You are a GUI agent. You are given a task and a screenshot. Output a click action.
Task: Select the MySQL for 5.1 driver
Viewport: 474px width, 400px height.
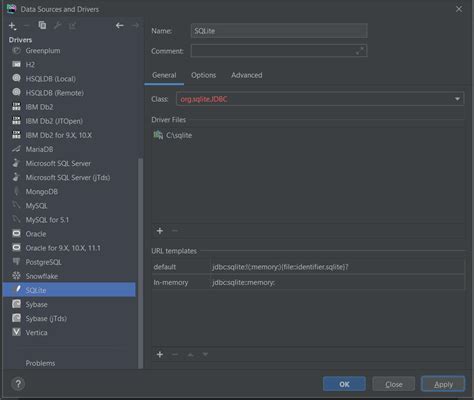(x=69, y=220)
